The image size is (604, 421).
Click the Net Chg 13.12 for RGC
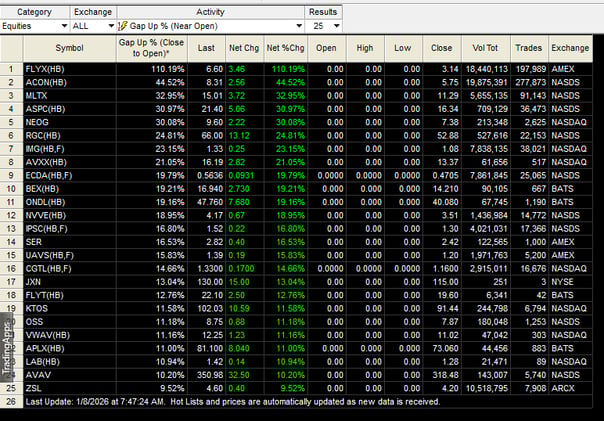pos(239,136)
